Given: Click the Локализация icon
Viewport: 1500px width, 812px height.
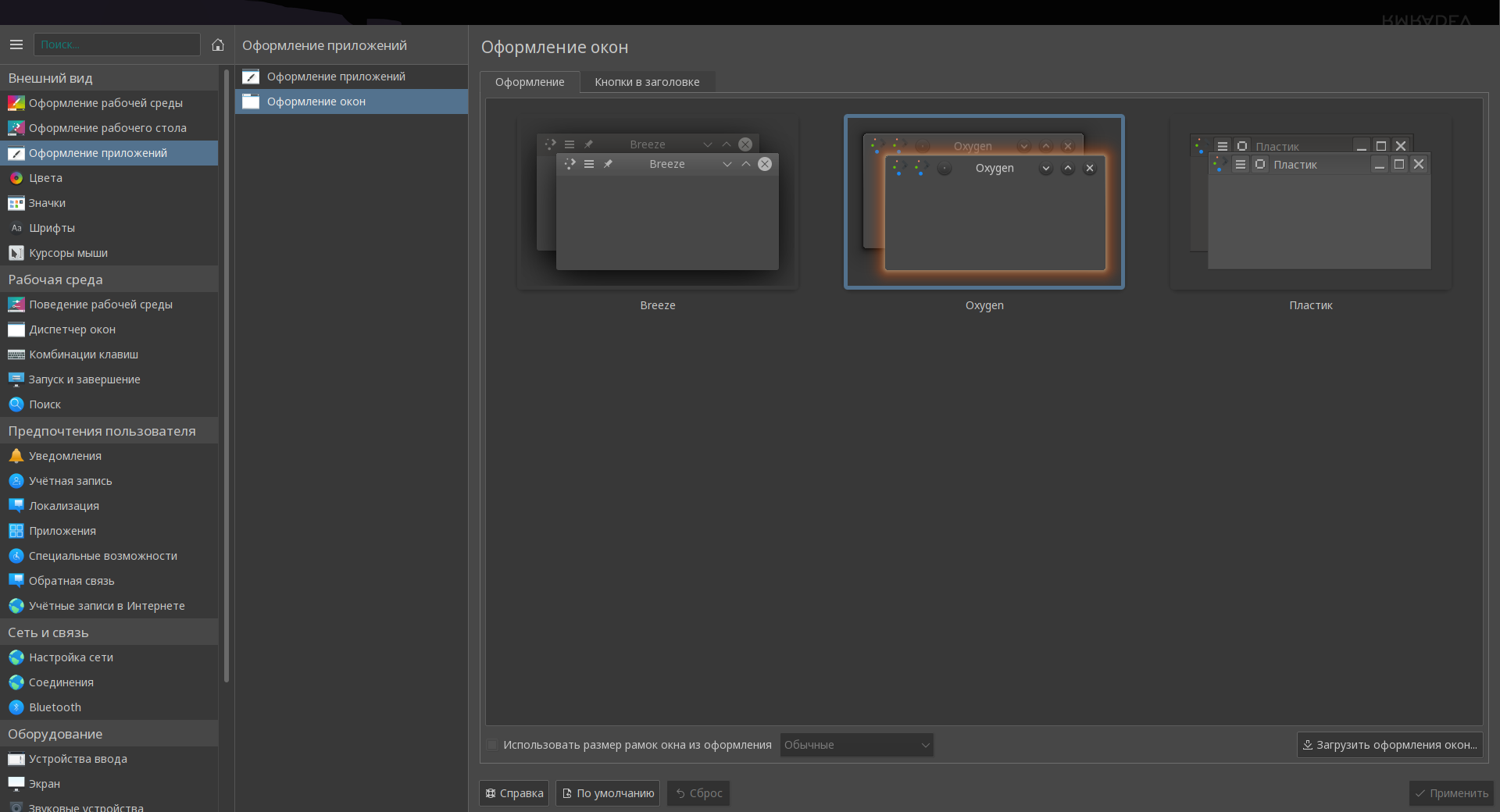Looking at the screenshot, I should click(x=16, y=506).
